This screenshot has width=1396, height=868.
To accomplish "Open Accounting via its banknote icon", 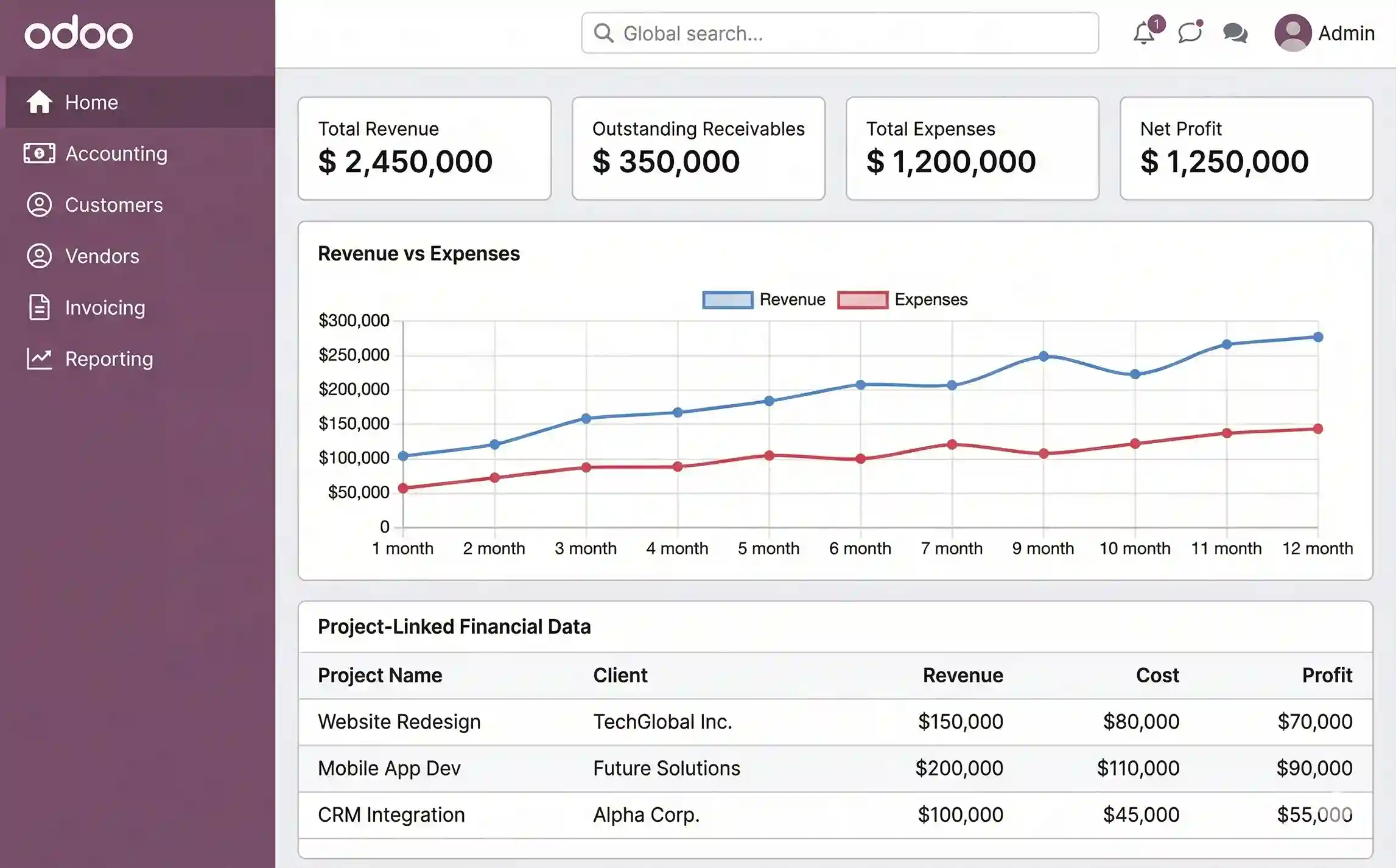I will pos(40,153).
